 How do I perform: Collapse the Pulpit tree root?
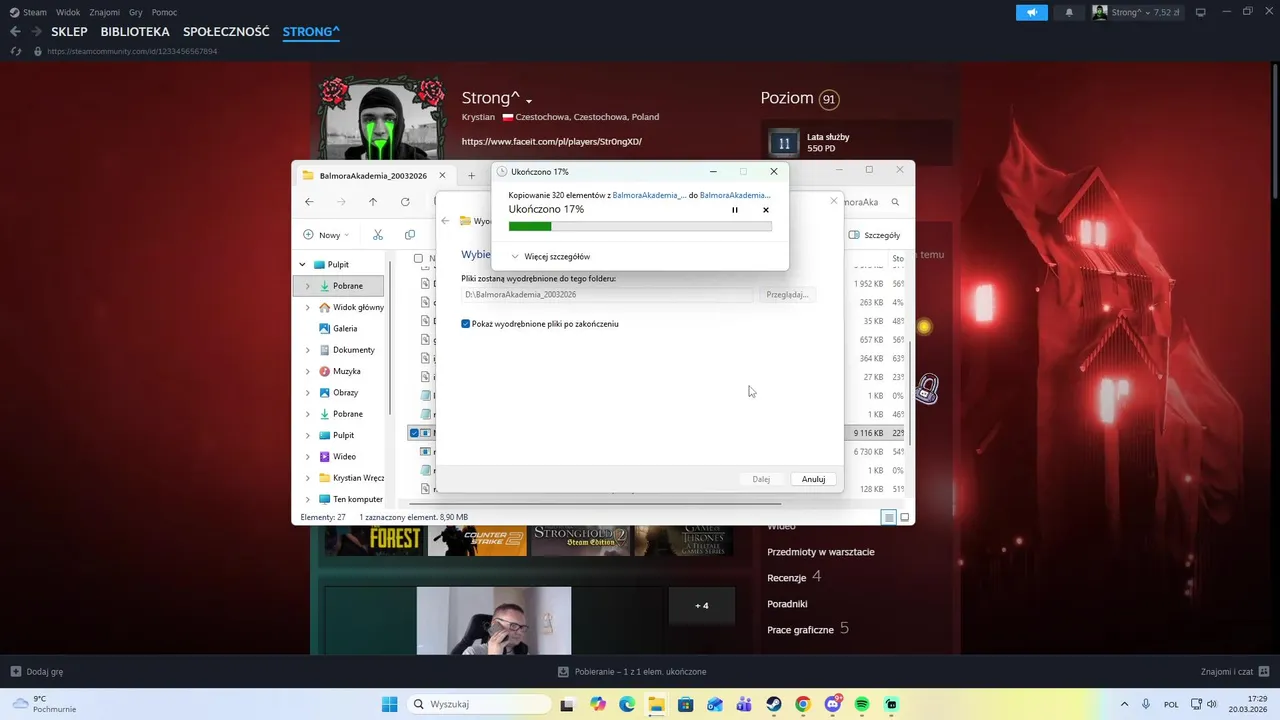coord(303,265)
